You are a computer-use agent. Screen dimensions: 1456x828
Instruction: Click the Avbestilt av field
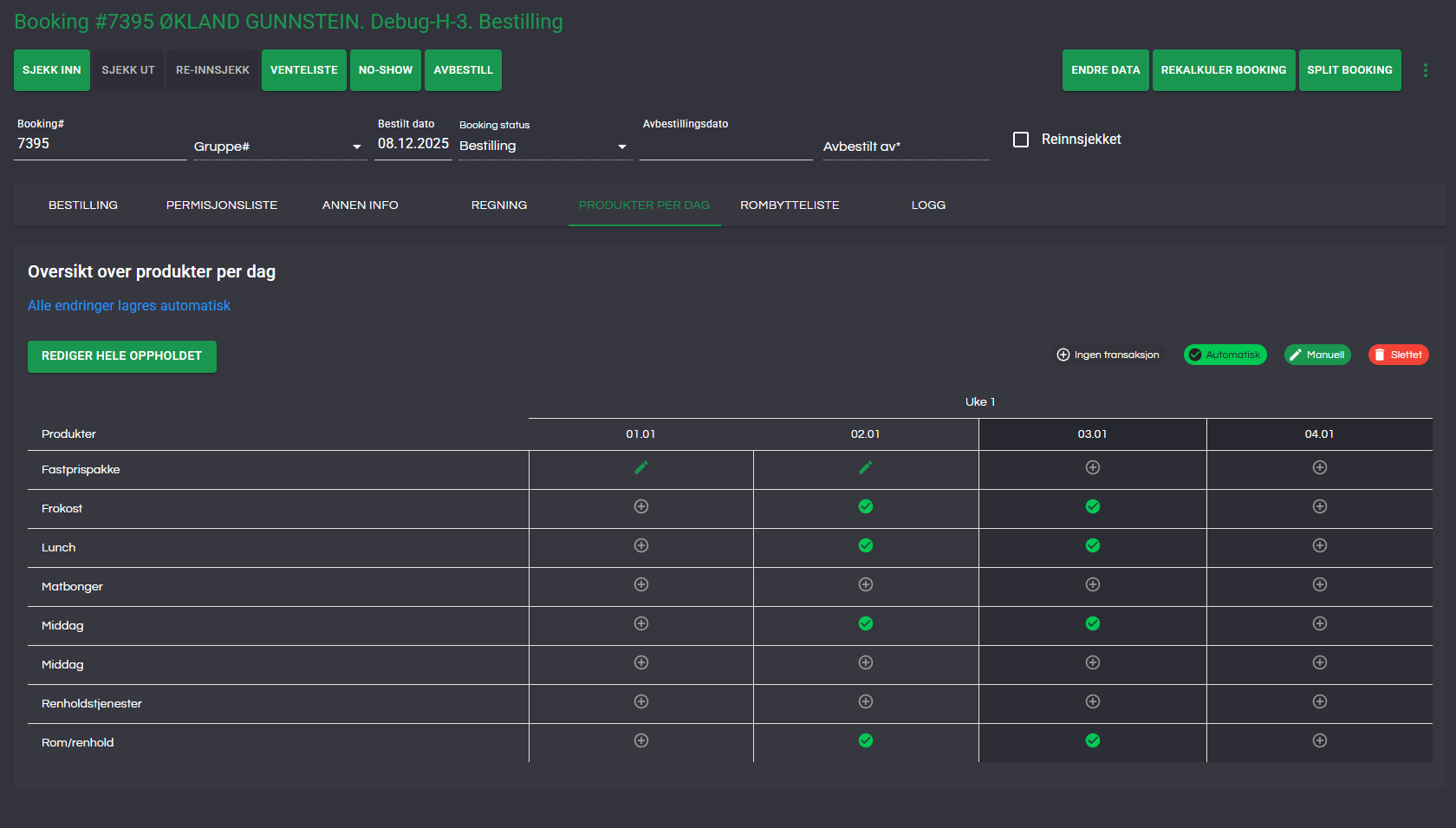coord(905,147)
